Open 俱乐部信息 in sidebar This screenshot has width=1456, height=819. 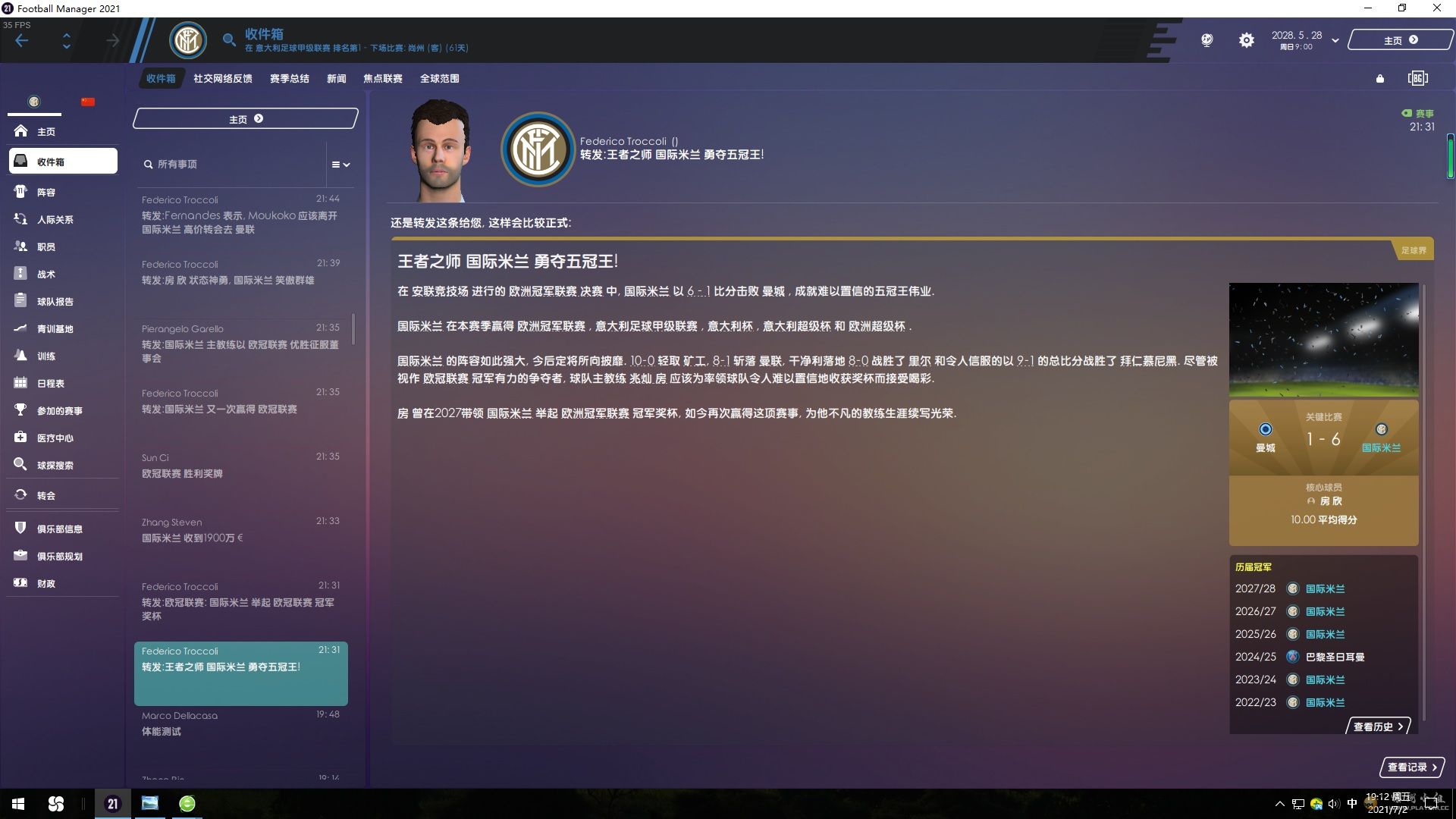(62, 529)
